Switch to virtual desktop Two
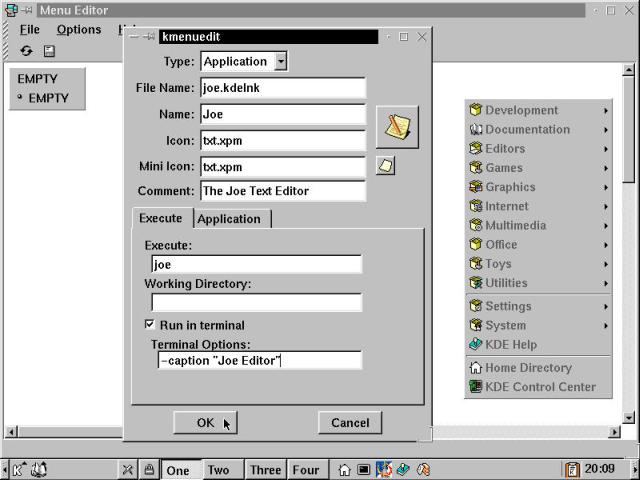640x480 pixels. [x=218, y=470]
